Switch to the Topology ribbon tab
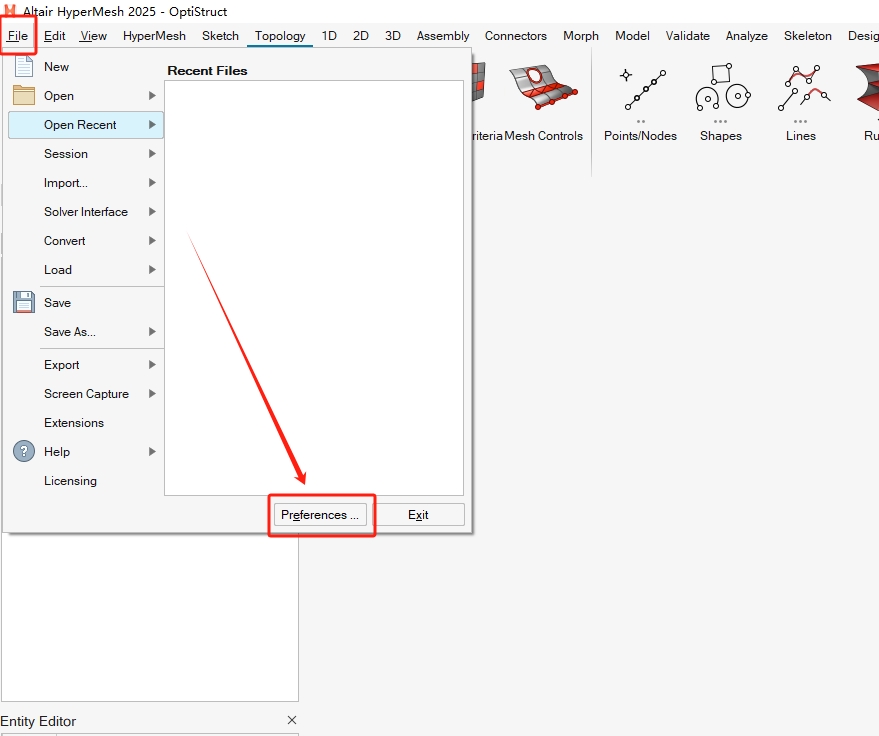This screenshot has width=879, height=736. pyautogui.click(x=280, y=36)
